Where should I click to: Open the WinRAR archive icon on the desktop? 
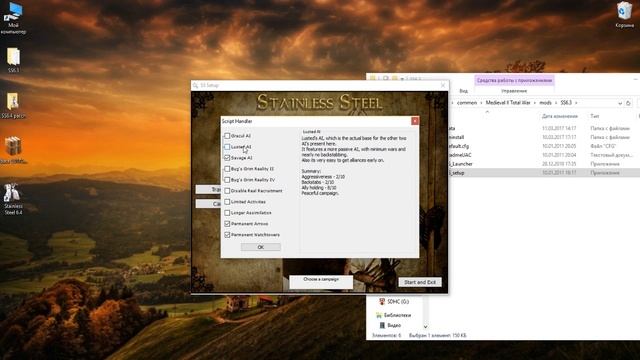13,150
